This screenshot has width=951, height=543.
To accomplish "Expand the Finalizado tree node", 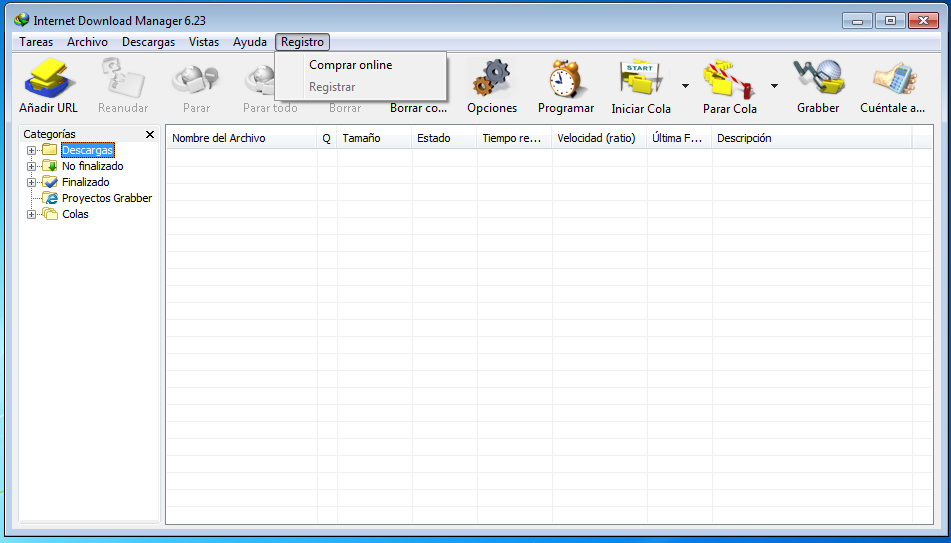I will coord(31,182).
